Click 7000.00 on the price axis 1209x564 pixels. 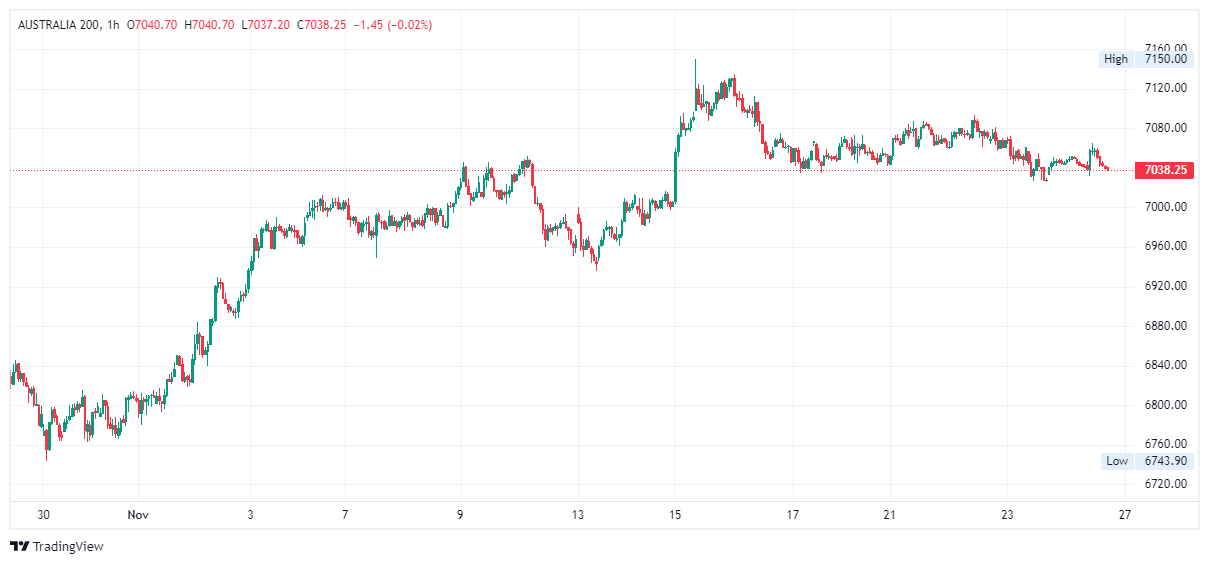tap(1166, 207)
